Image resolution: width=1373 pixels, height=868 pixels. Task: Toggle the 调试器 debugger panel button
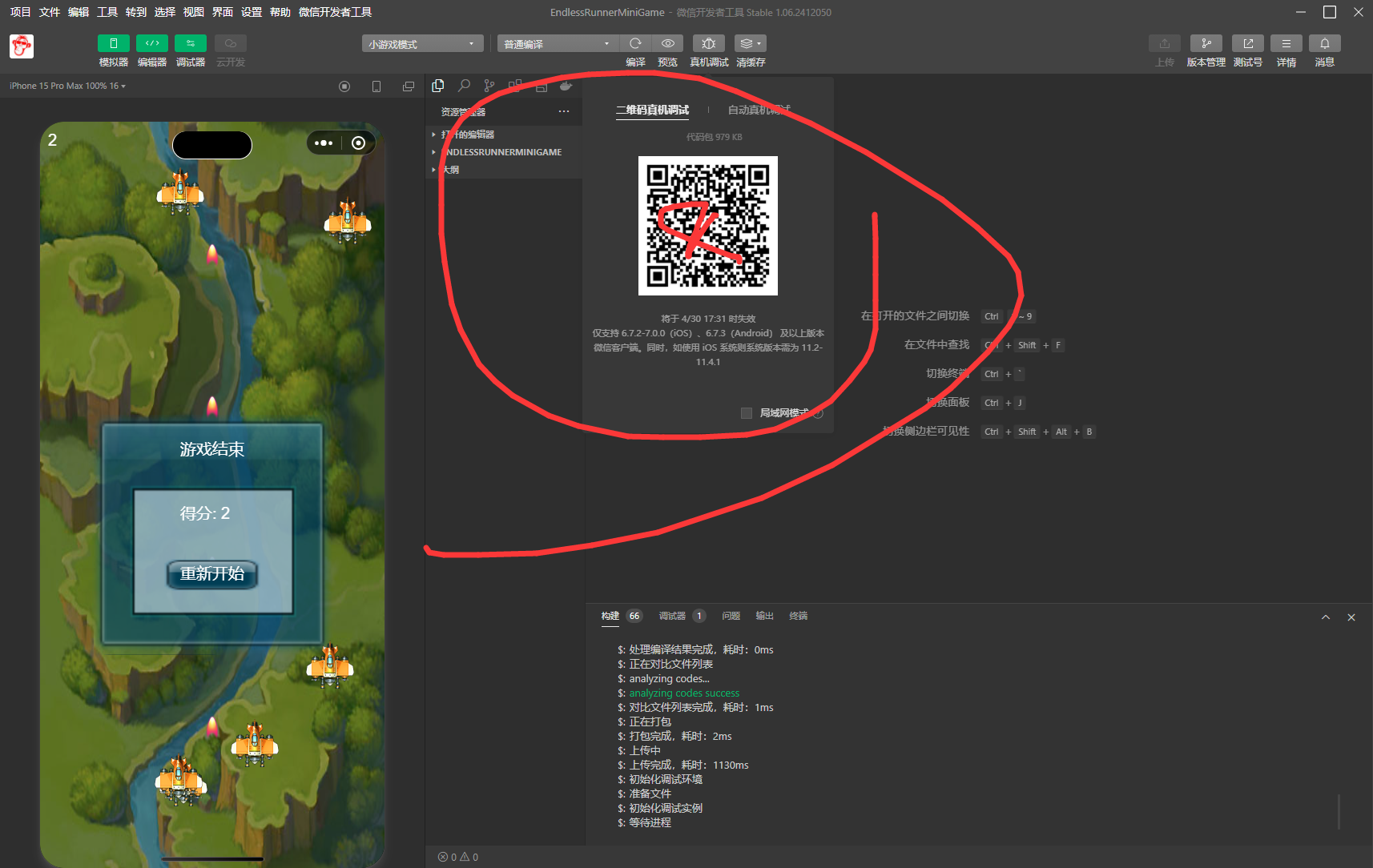(191, 43)
